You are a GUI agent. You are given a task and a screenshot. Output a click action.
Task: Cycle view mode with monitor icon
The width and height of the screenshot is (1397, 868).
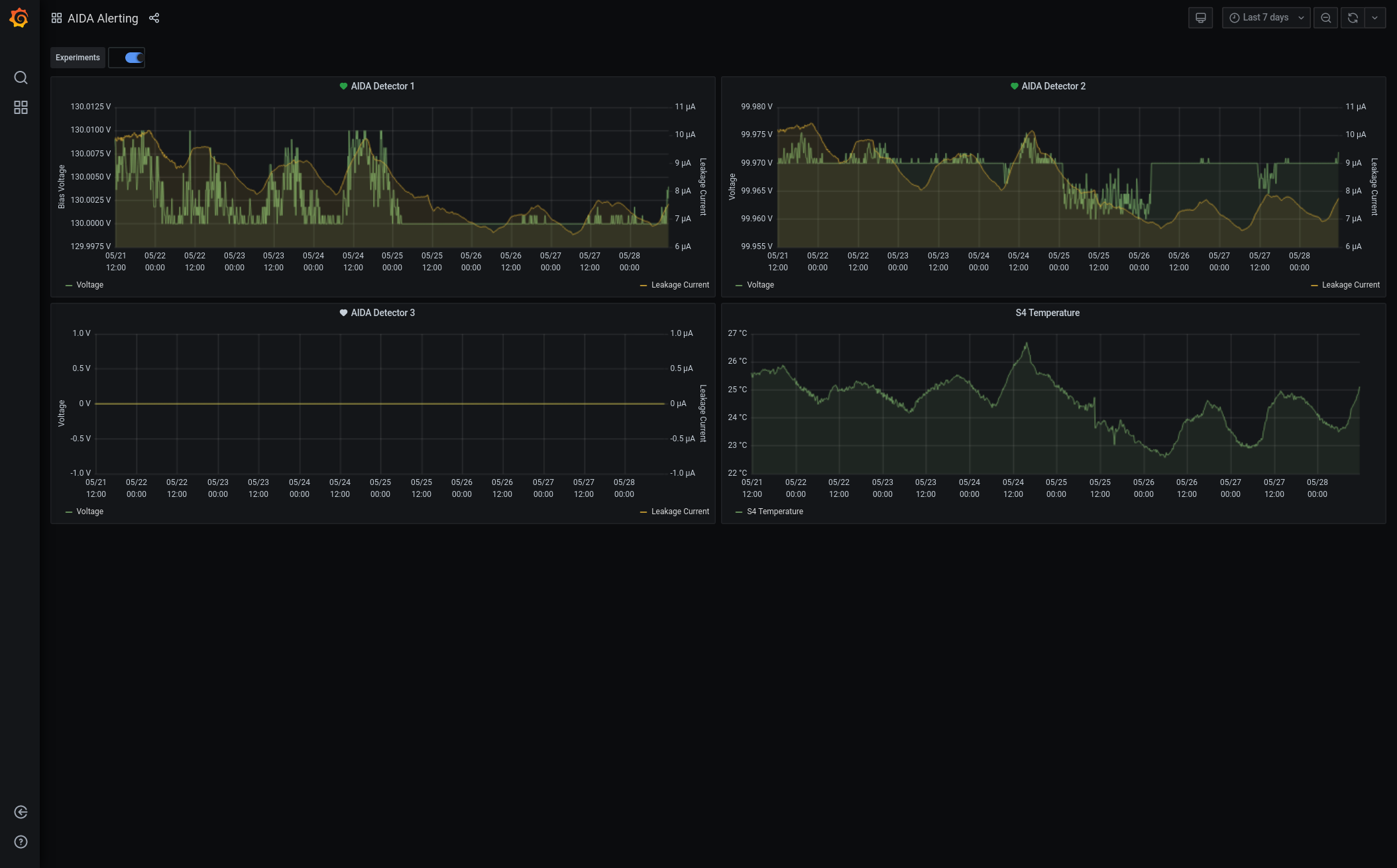1200,18
